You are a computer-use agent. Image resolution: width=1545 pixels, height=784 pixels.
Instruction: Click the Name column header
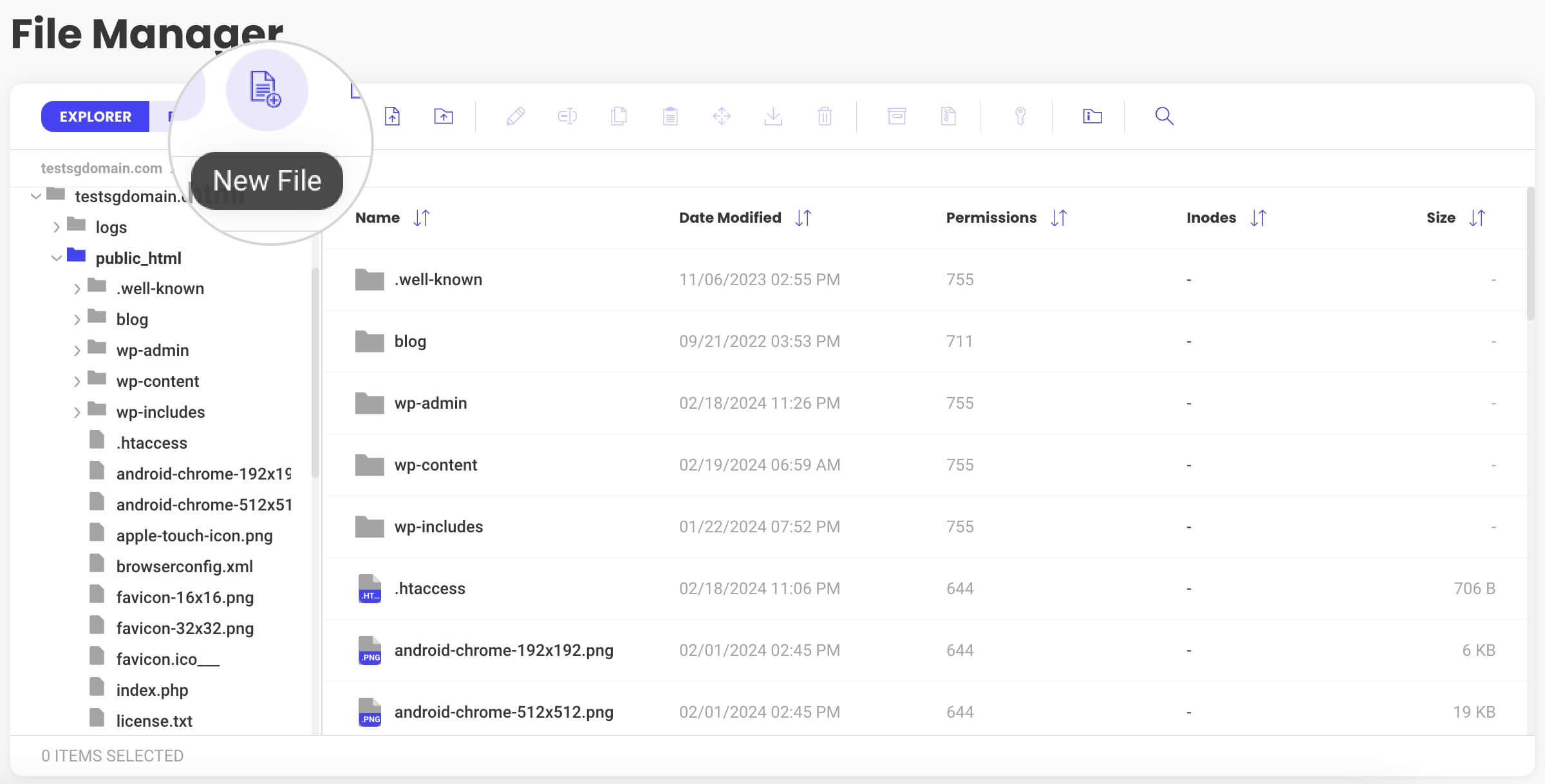(x=377, y=218)
